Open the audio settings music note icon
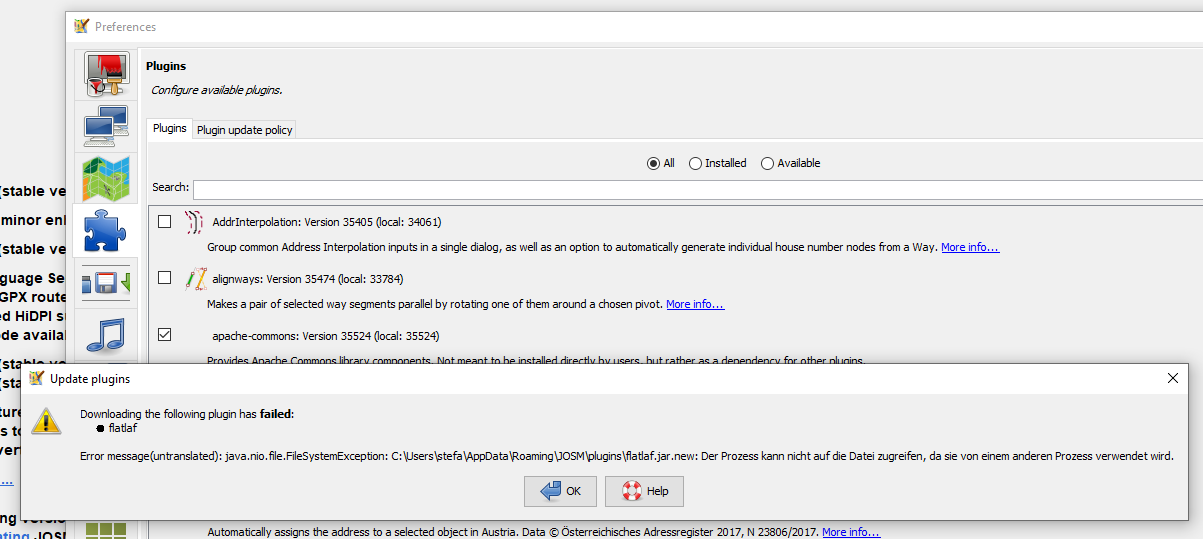The height and width of the screenshot is (539, 1203). click(x=105, y=333)
